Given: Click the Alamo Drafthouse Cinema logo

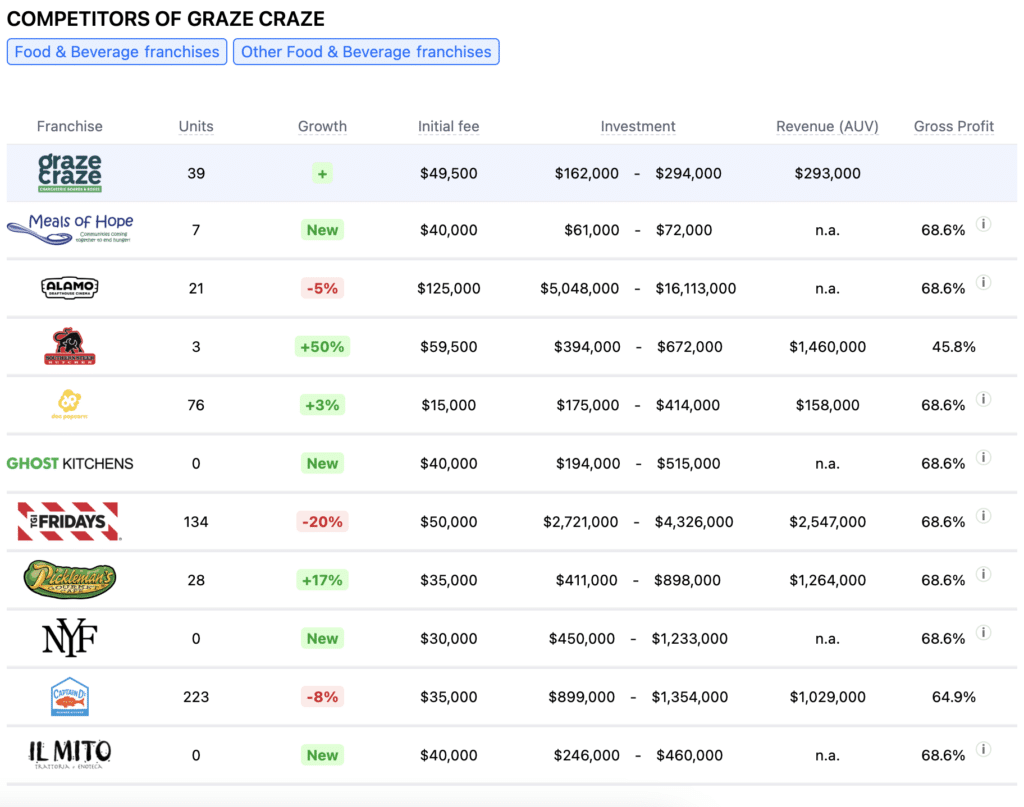Looking at the screenshot, I should click(x=70, y=287).
